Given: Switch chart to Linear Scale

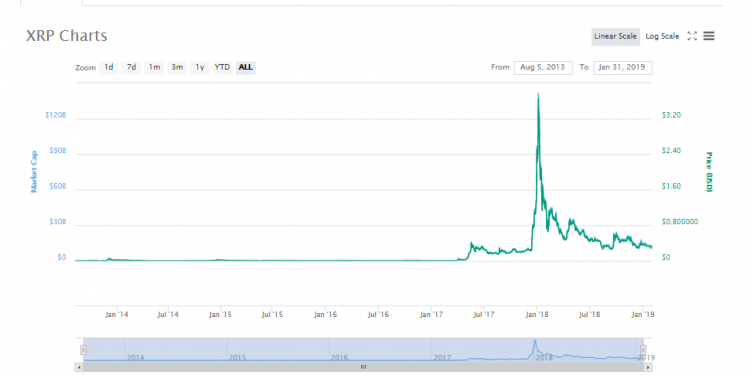Looking at the screenshot, I should 615,36.
